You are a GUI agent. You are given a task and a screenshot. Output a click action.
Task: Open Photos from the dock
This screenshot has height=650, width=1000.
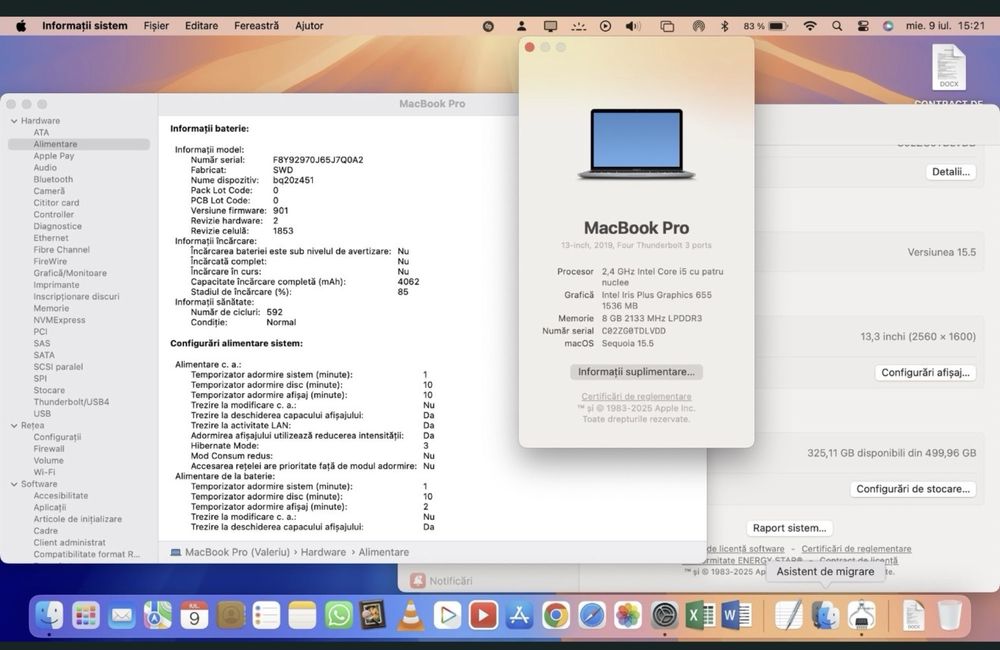tap(628, 616)
